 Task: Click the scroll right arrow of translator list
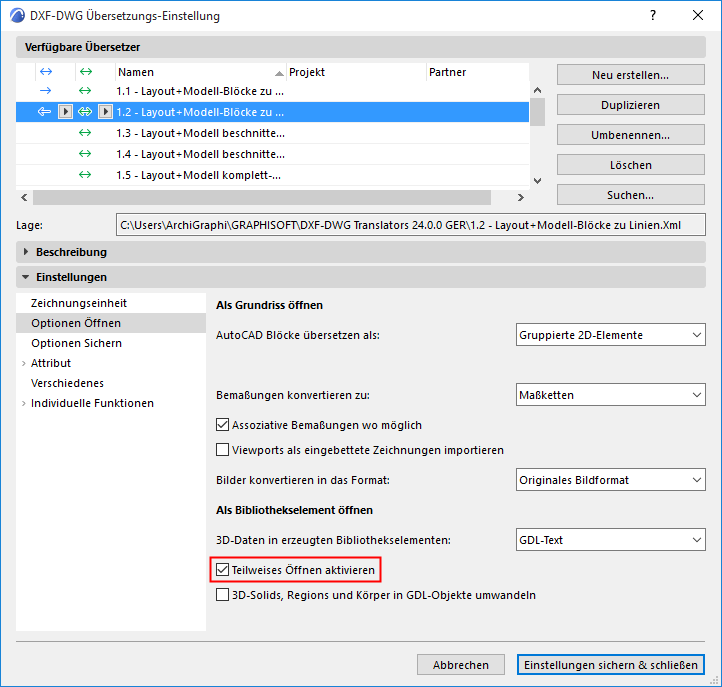[521, 198]
